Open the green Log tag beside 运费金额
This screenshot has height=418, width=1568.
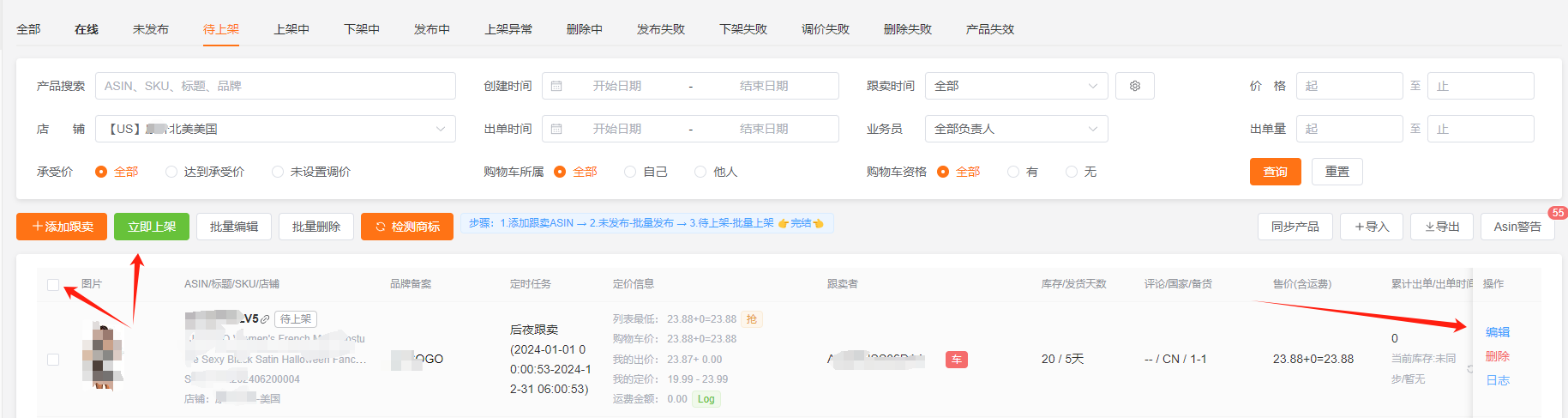(x=706, y=399)
